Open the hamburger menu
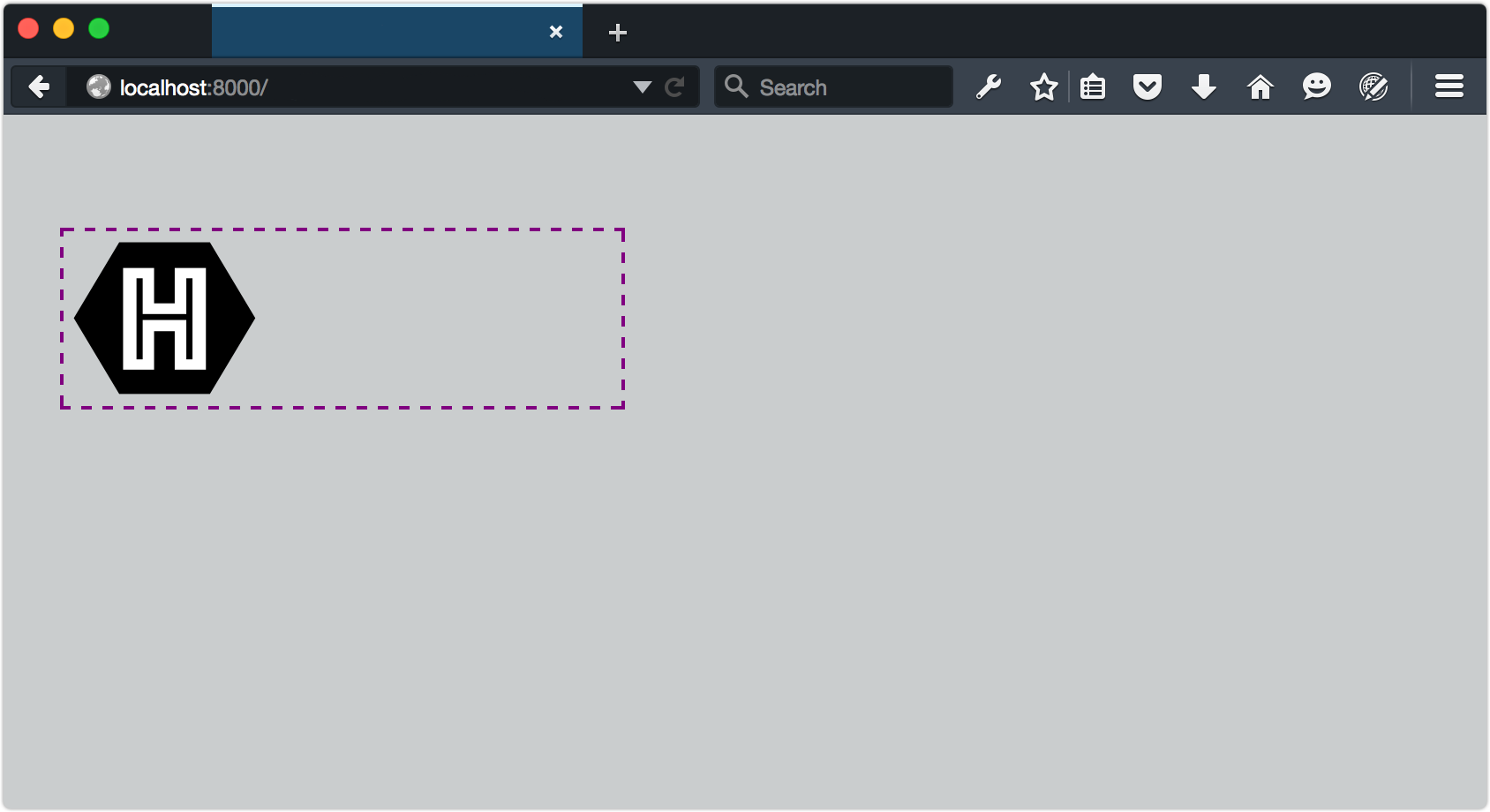 [x=1449, y=86]
